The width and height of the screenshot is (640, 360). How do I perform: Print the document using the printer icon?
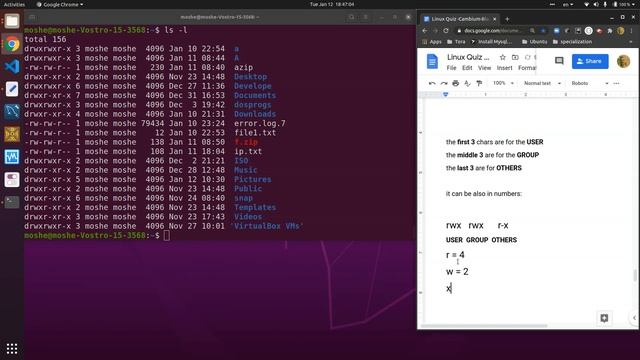456,83
